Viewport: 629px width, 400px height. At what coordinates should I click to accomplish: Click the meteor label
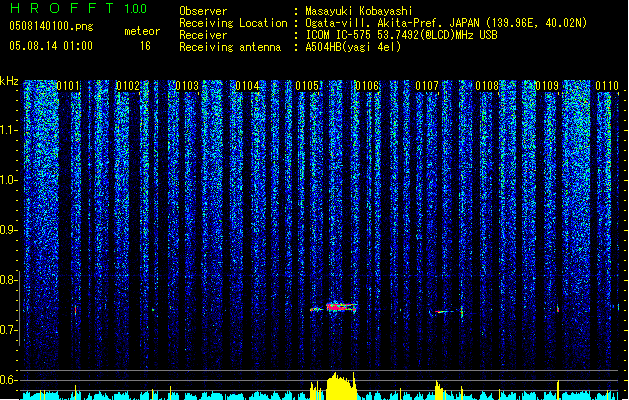(142, 31)
